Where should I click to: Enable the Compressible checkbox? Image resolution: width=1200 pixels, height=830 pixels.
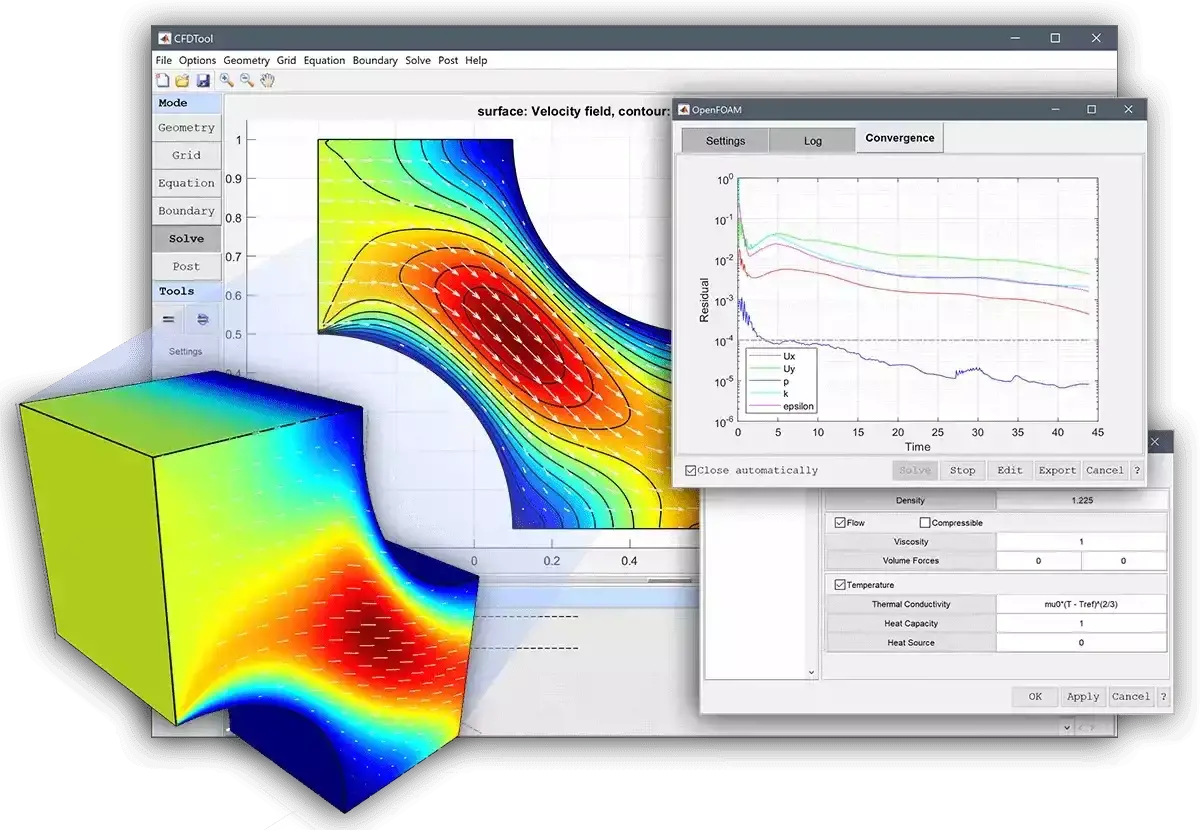point(924,523)
